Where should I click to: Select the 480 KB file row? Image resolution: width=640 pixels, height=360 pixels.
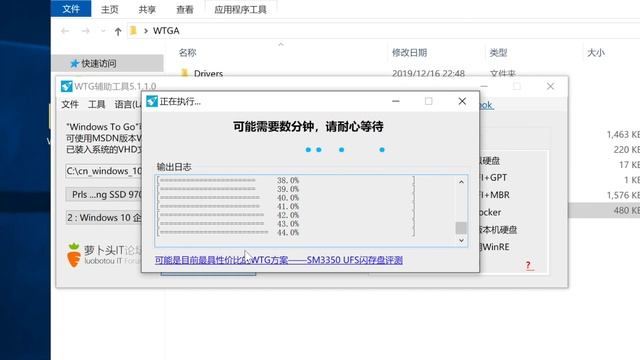pos(604,210)
